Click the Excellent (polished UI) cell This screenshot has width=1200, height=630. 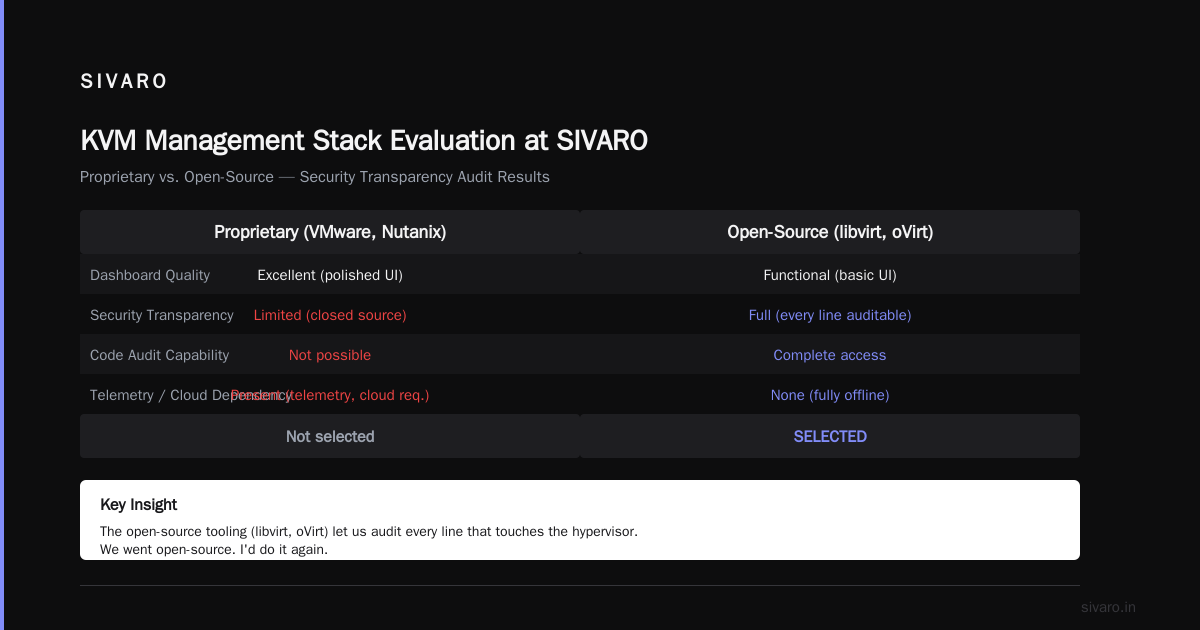click(330, 275)
